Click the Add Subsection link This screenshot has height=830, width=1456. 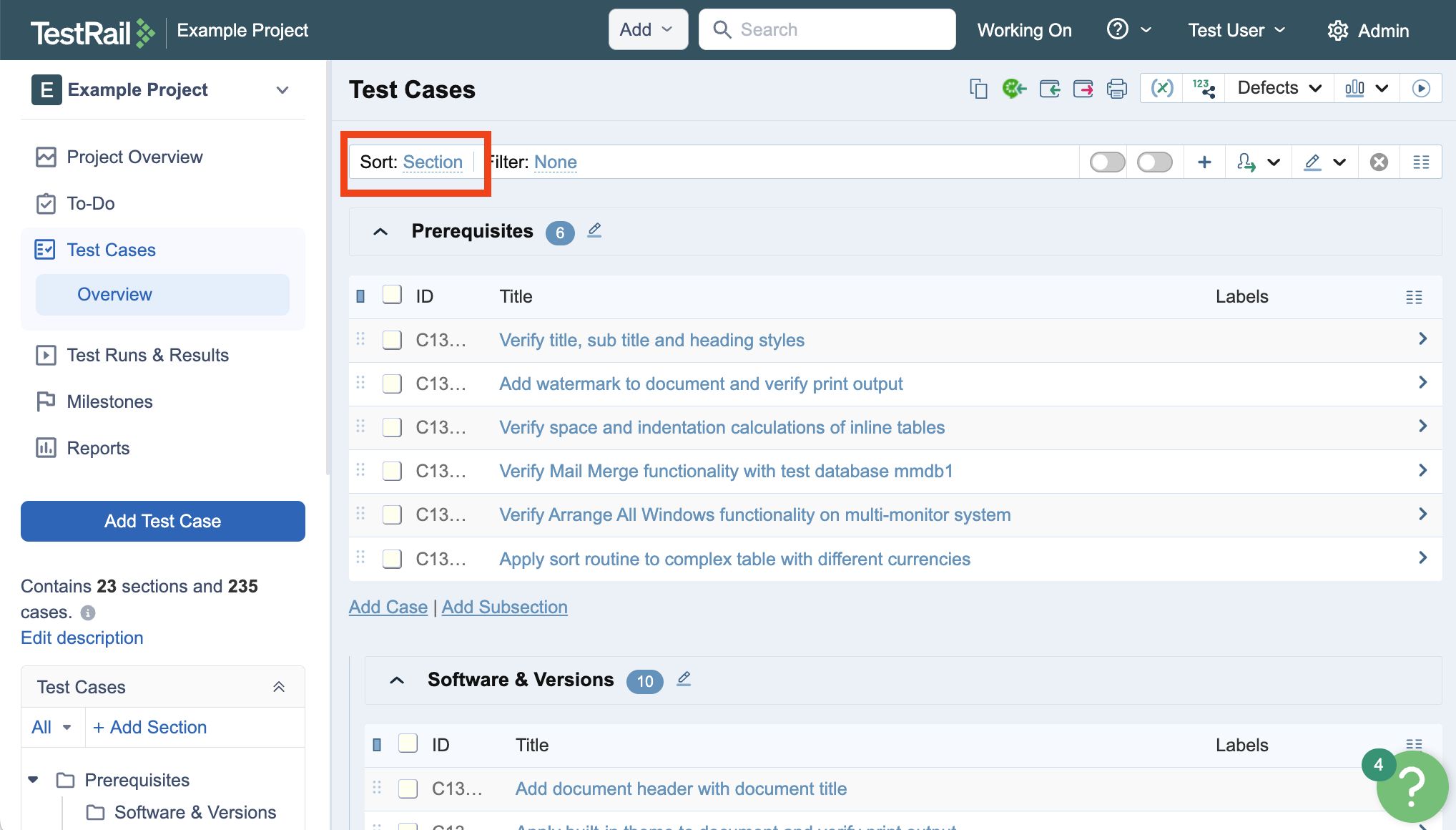click(x=504, y=607)
